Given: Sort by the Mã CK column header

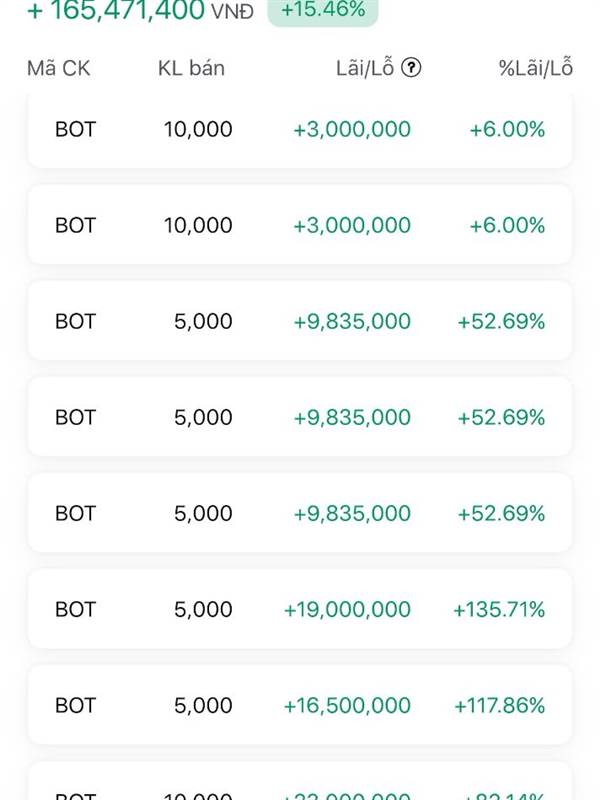Looking at the screenshot, I should [x=59, y=68].
